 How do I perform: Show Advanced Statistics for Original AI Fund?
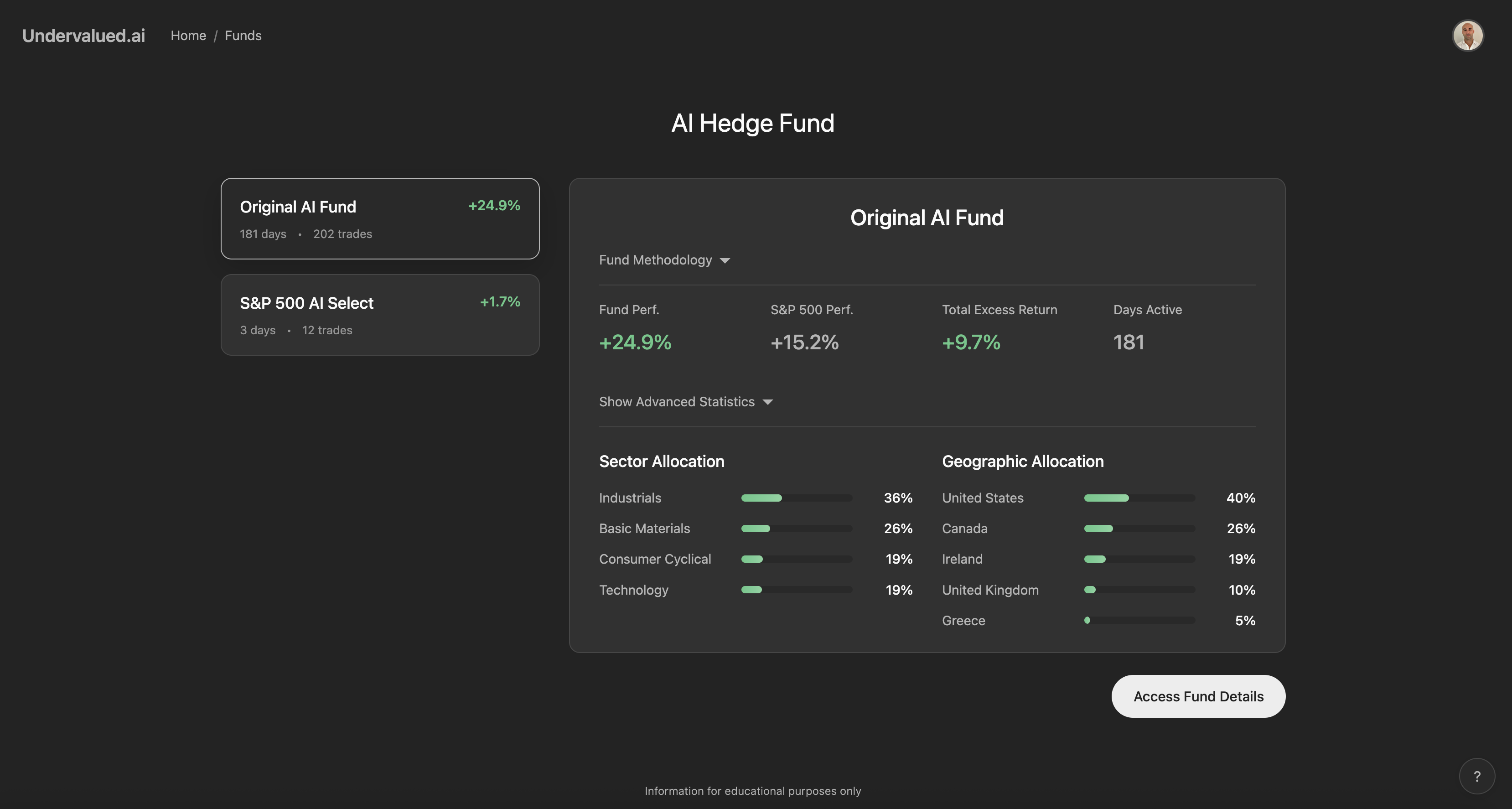pyautogui.click(x=676, y=402)
